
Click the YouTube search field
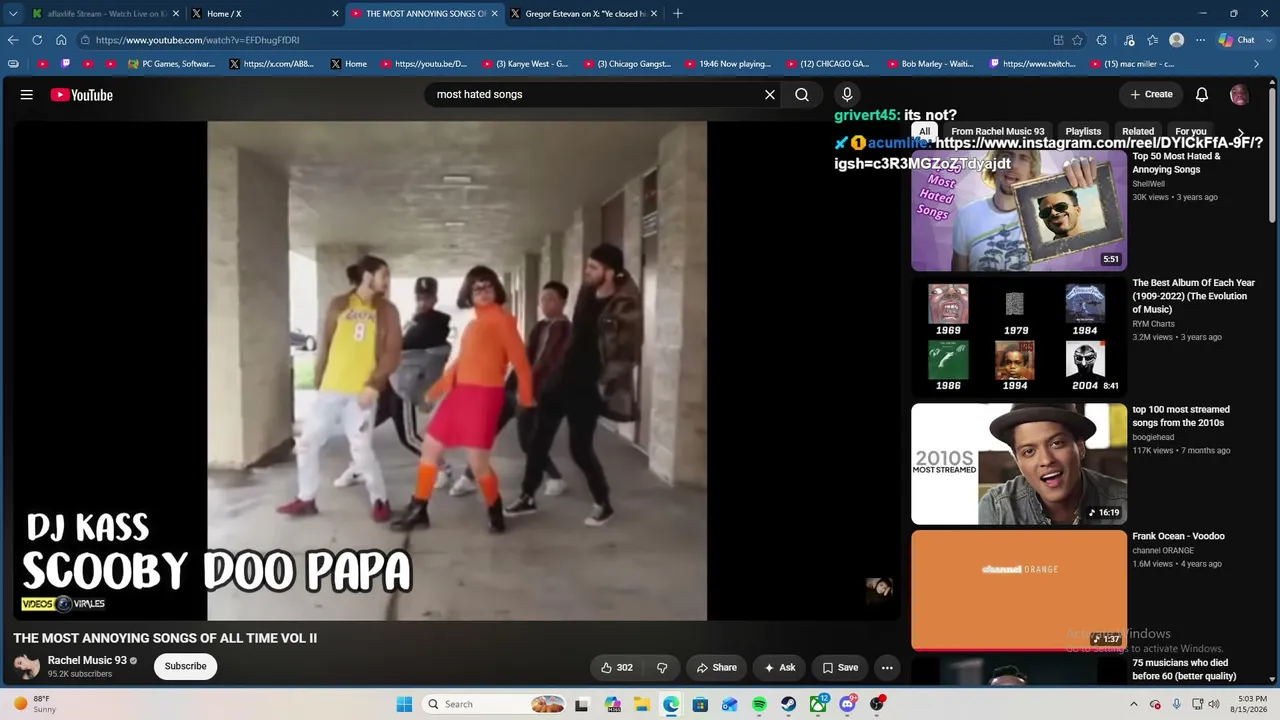596,95
